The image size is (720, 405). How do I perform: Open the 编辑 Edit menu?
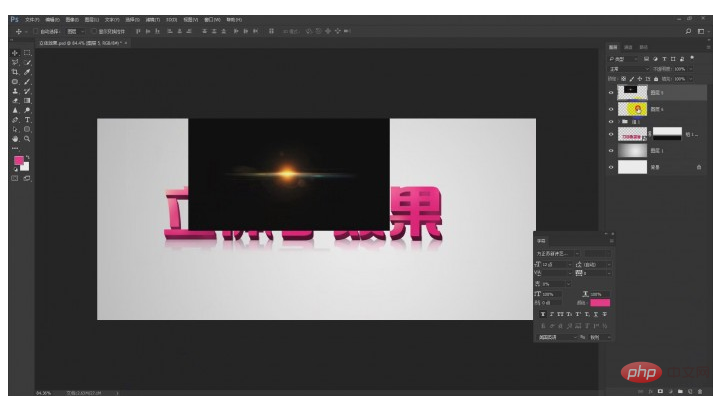point(52,20)
